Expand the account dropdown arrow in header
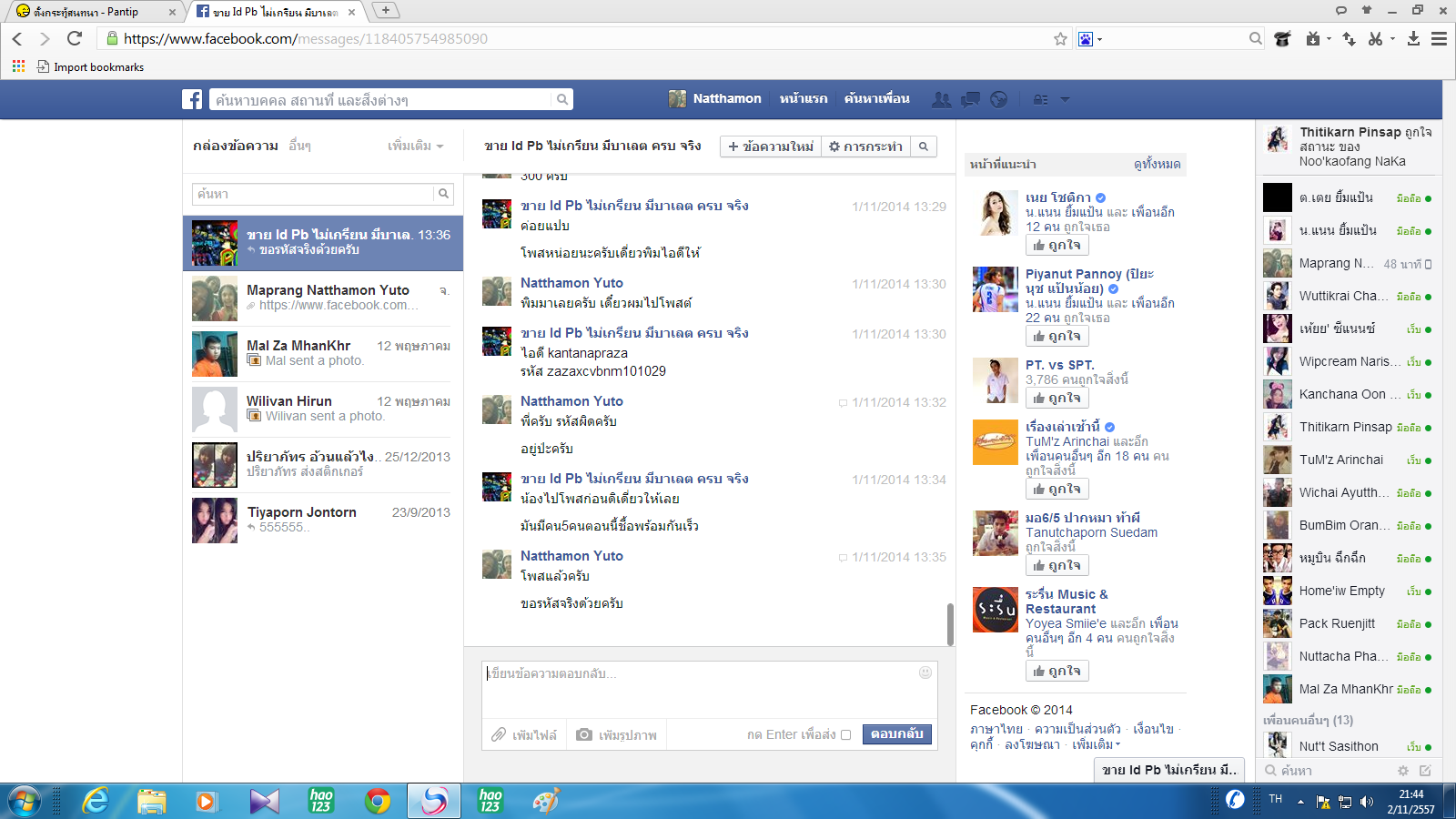The height and width of the screenshot is (819, 1456). [x=1065, y=99]
